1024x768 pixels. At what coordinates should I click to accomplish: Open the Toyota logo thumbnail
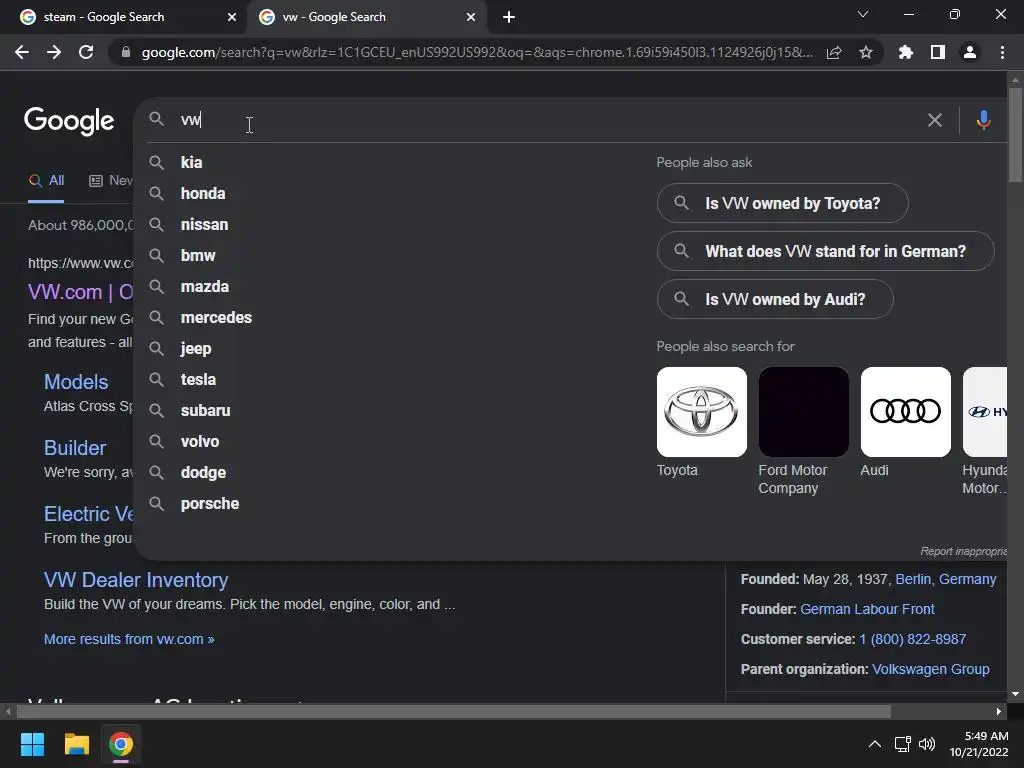(x=701, y=411)
